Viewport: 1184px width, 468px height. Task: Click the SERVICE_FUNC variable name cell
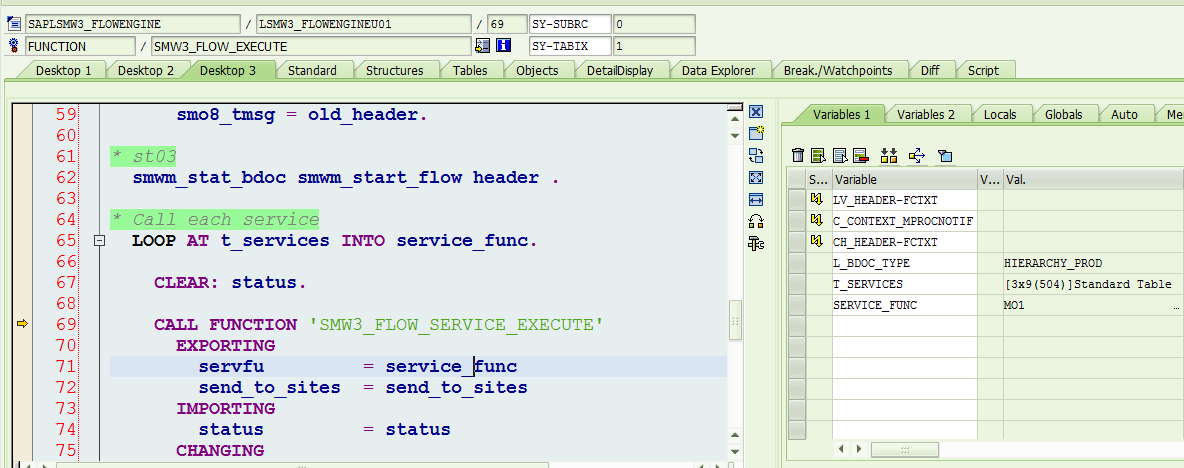[x=905, y=305]
